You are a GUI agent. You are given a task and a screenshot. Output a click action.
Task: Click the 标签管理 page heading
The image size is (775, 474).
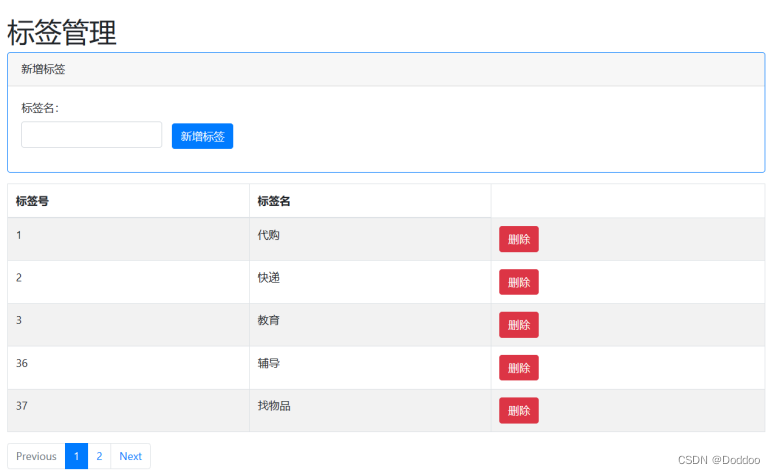coord(62,33)
